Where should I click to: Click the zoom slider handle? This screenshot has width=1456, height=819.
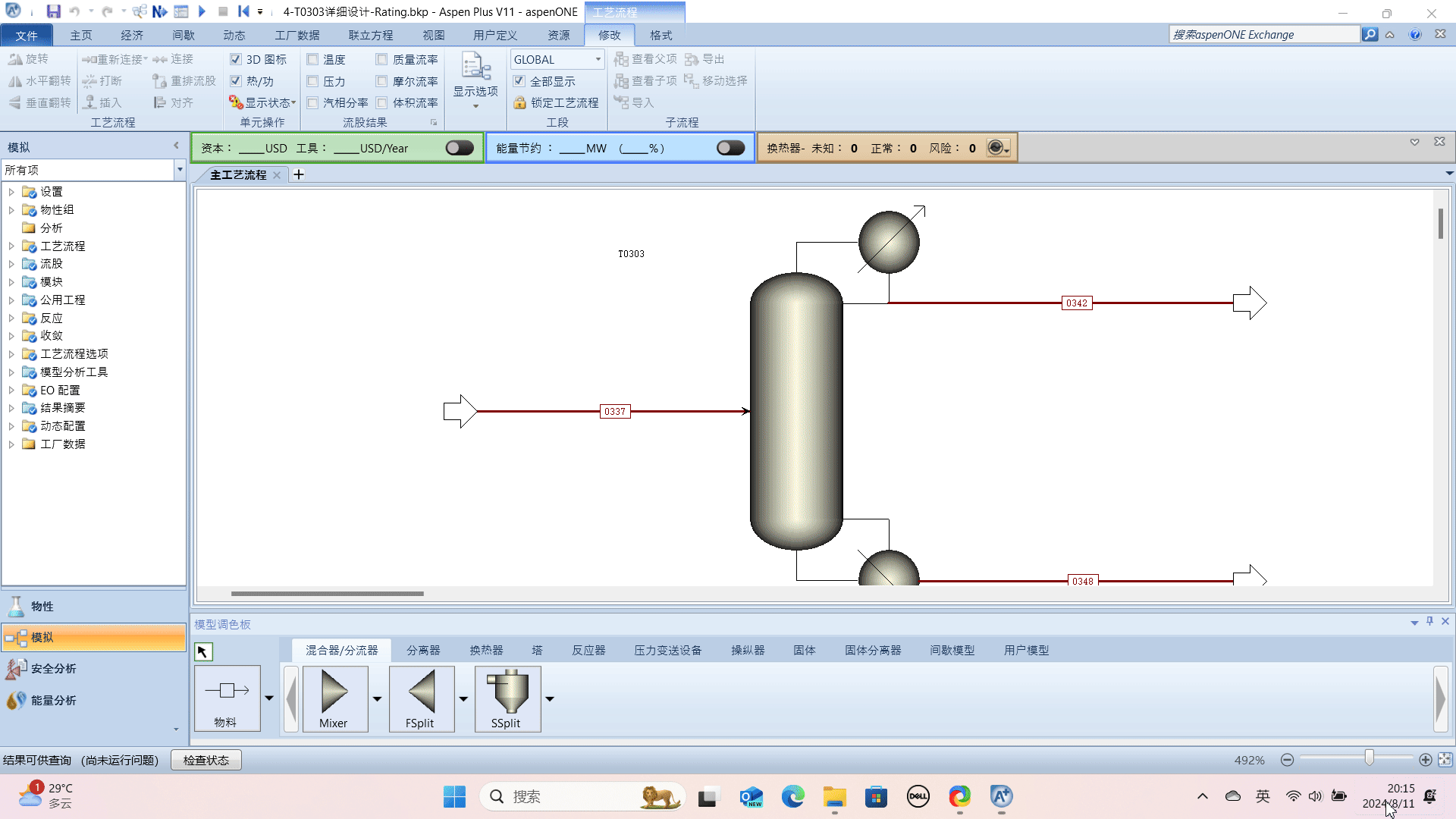(1369, 758)
